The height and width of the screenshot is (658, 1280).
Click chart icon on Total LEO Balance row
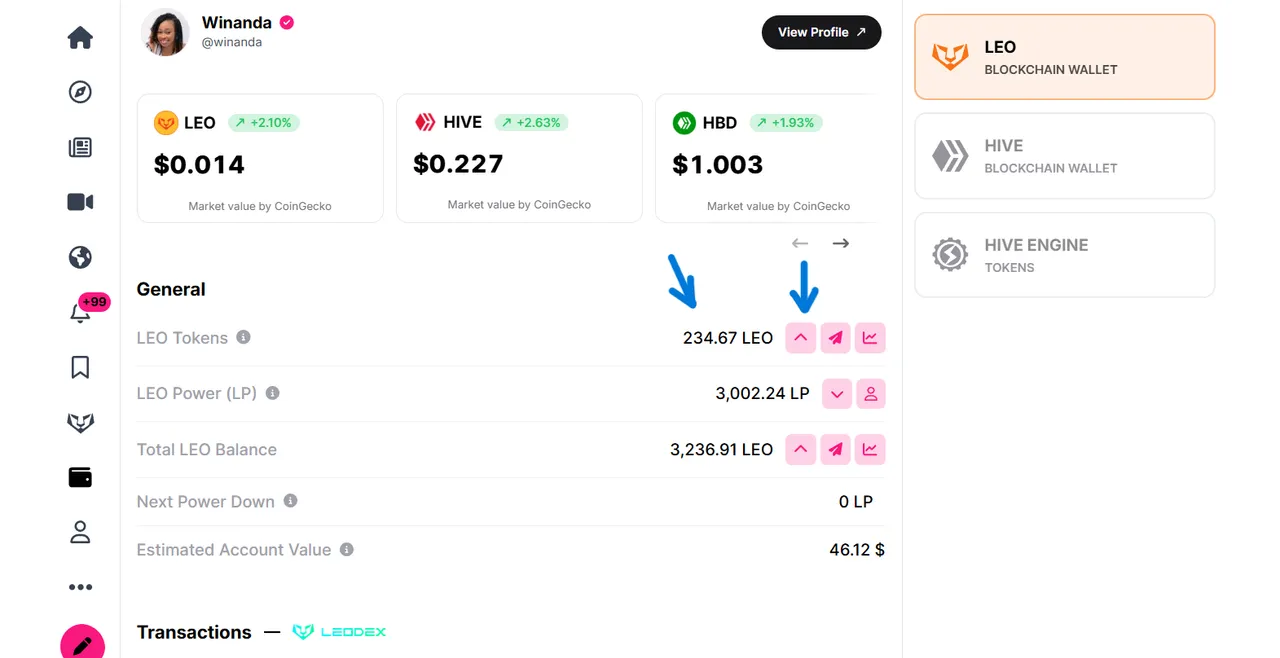(870, 450)
